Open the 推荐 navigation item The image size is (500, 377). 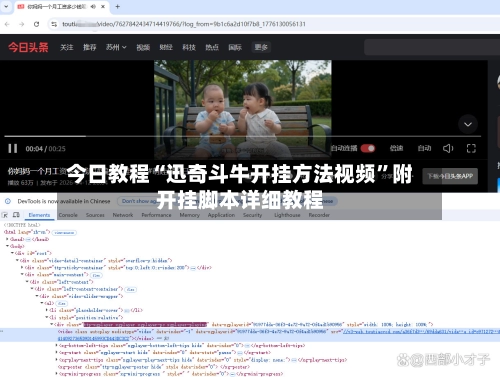[x=90, y=47]
